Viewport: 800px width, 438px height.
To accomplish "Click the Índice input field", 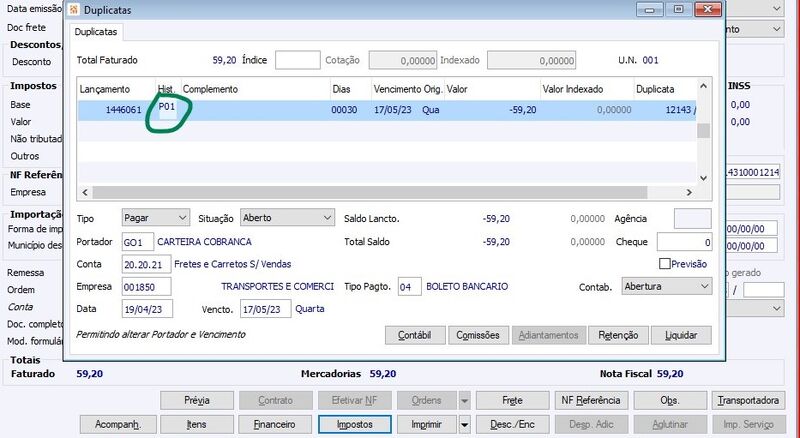I will (297, 60).
